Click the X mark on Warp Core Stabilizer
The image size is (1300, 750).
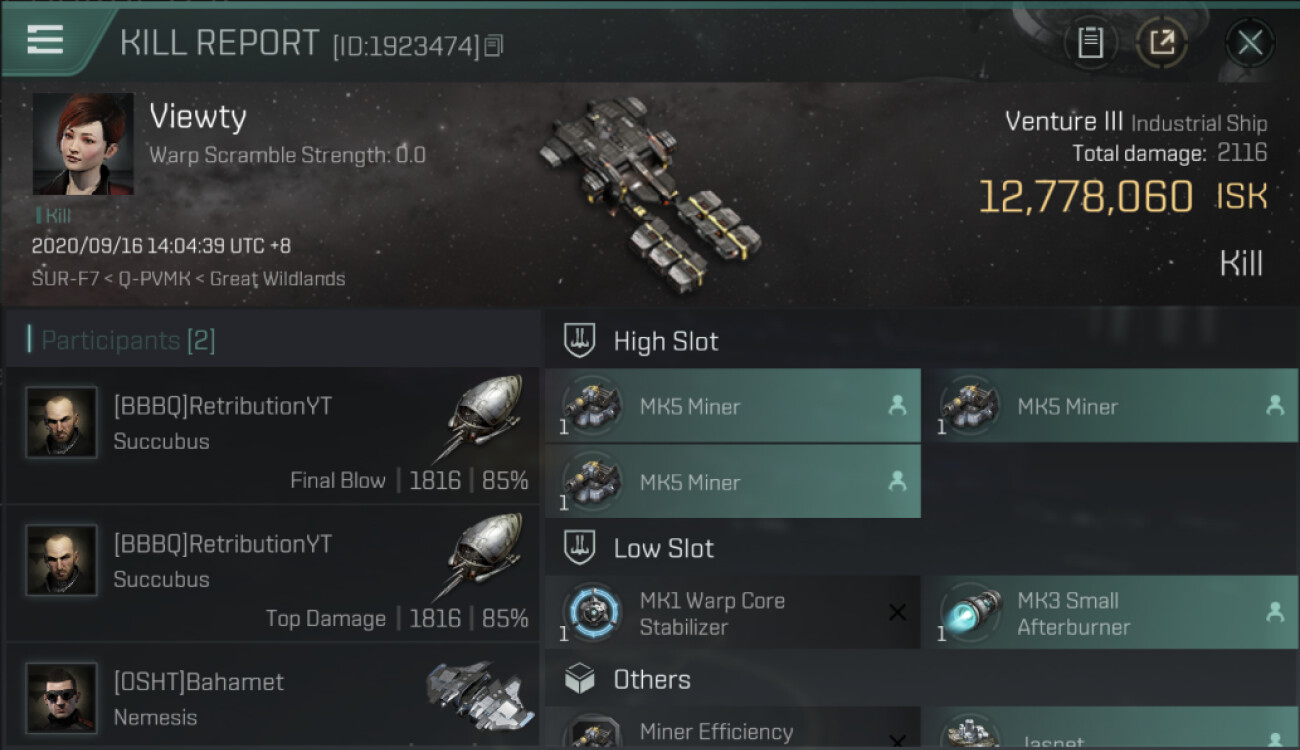(x=897, y=613)
